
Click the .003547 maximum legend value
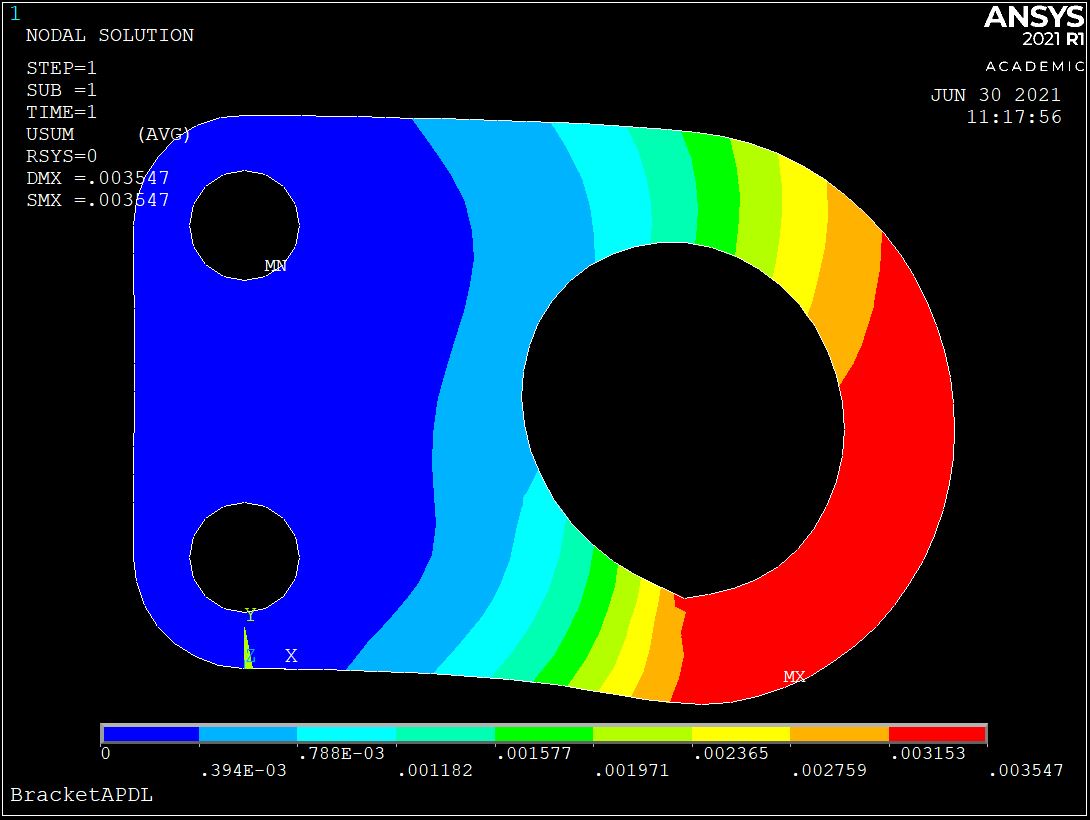tap(1025, 770)
